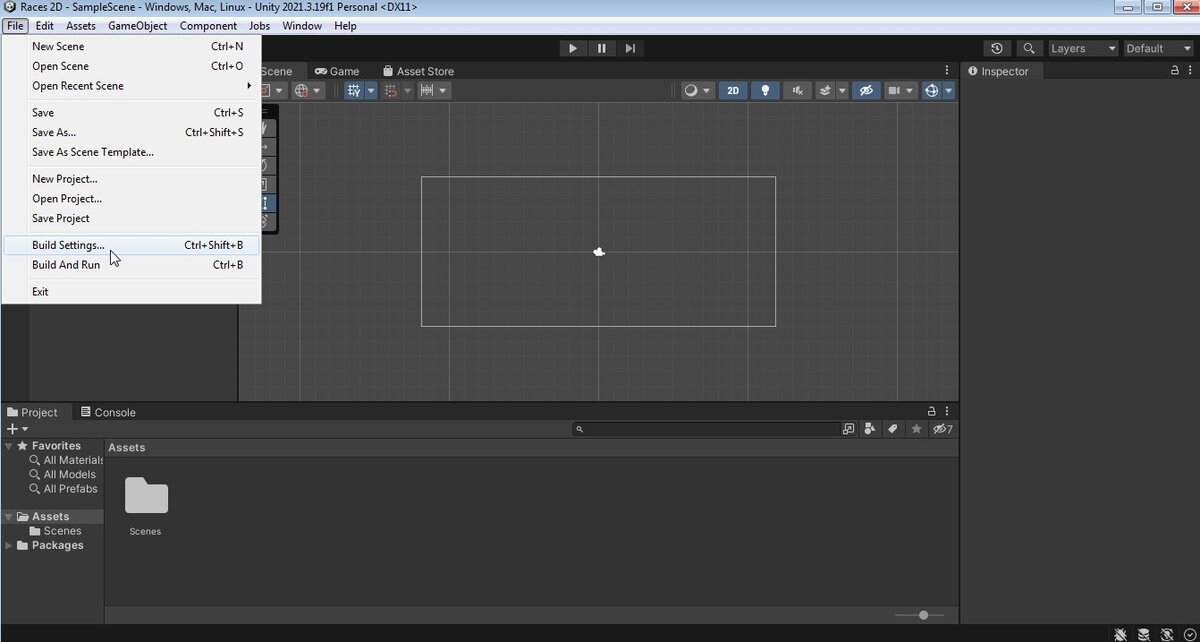Toggle the Inspector lock
Screen dimensions: 1200x642
[1175, 71]
